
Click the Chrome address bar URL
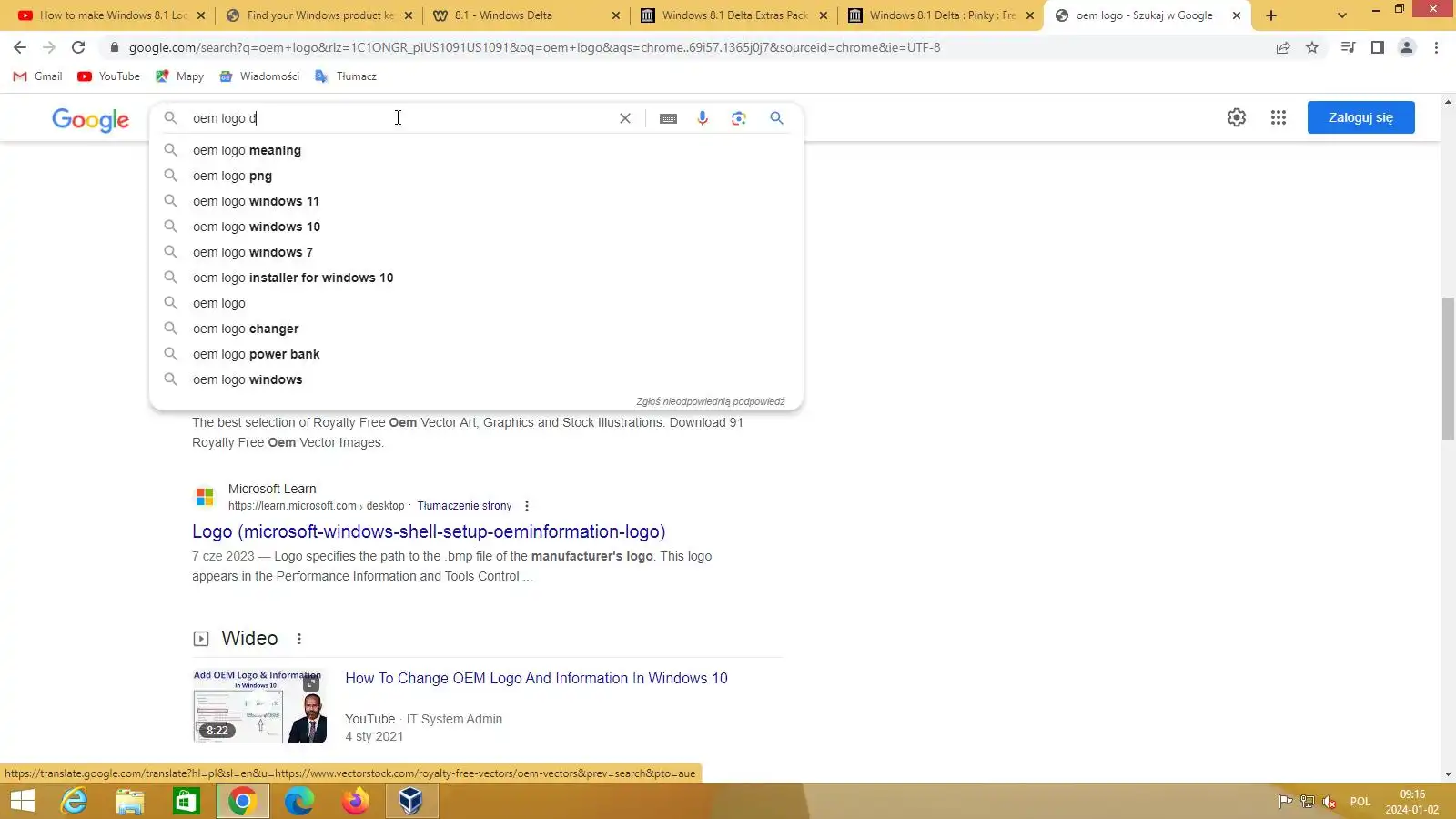pos(534,47)
